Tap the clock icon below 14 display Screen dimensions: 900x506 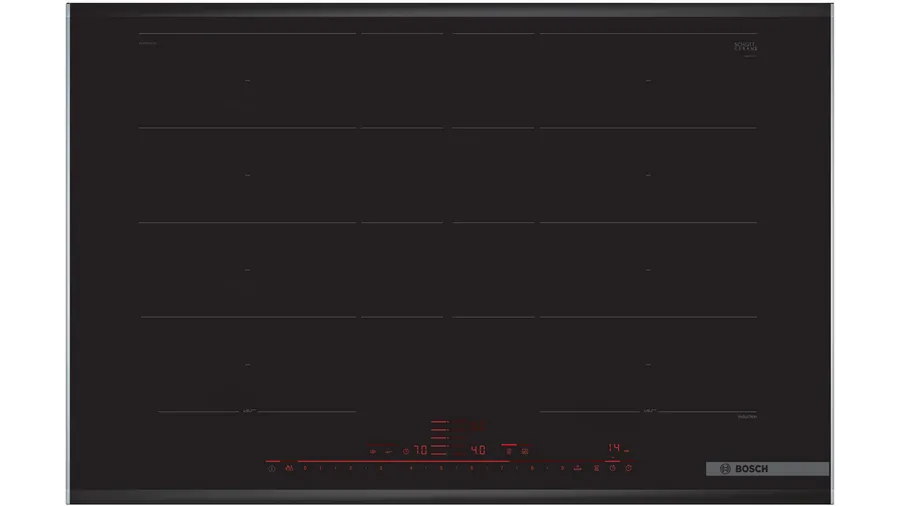(x=612, y=468)
